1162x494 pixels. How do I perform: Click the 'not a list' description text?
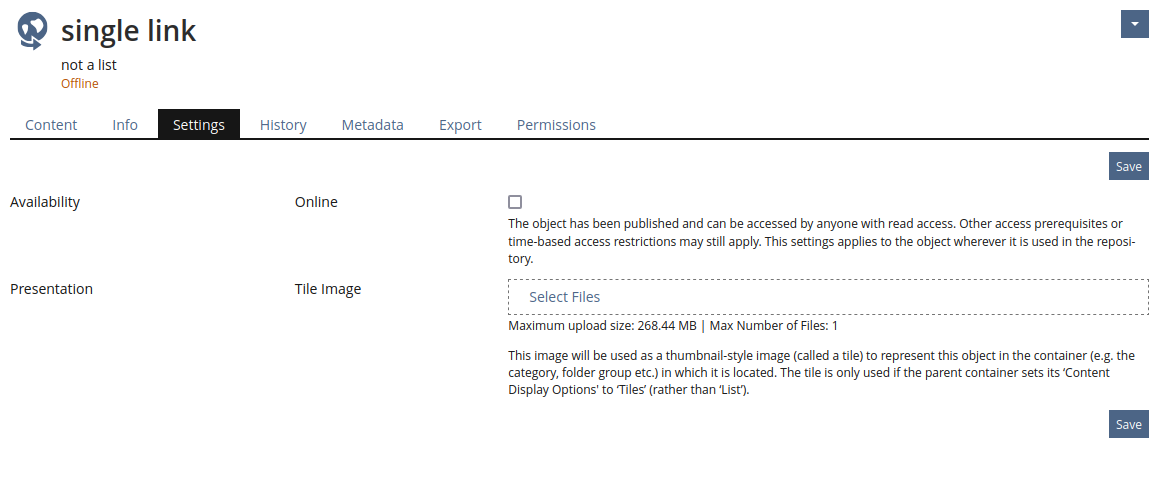tap(89, 65)
